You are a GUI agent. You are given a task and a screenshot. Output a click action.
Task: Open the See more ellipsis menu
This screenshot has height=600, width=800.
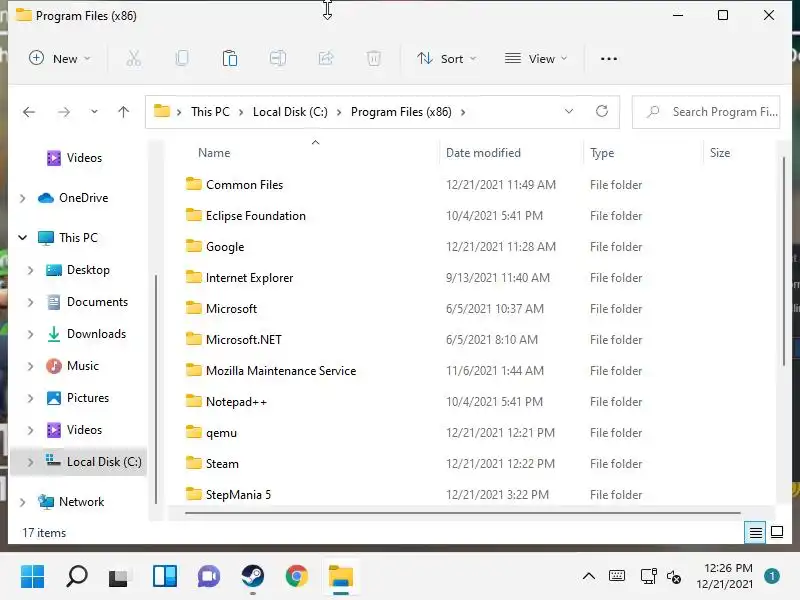tap(609, 59)
